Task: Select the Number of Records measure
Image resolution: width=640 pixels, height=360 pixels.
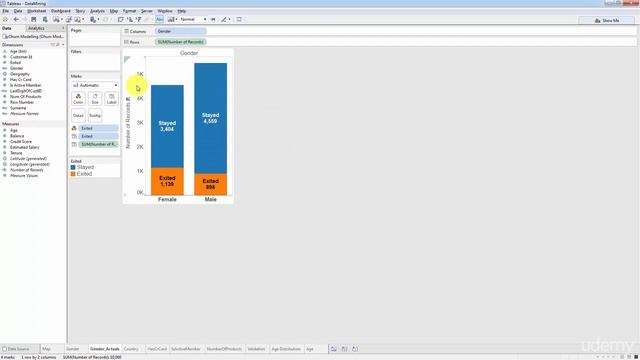Action: pos(27,170)
